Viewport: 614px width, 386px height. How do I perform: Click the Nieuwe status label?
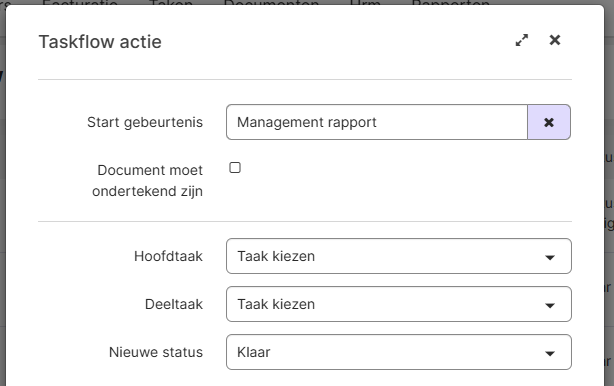click(x=156, y=352)
